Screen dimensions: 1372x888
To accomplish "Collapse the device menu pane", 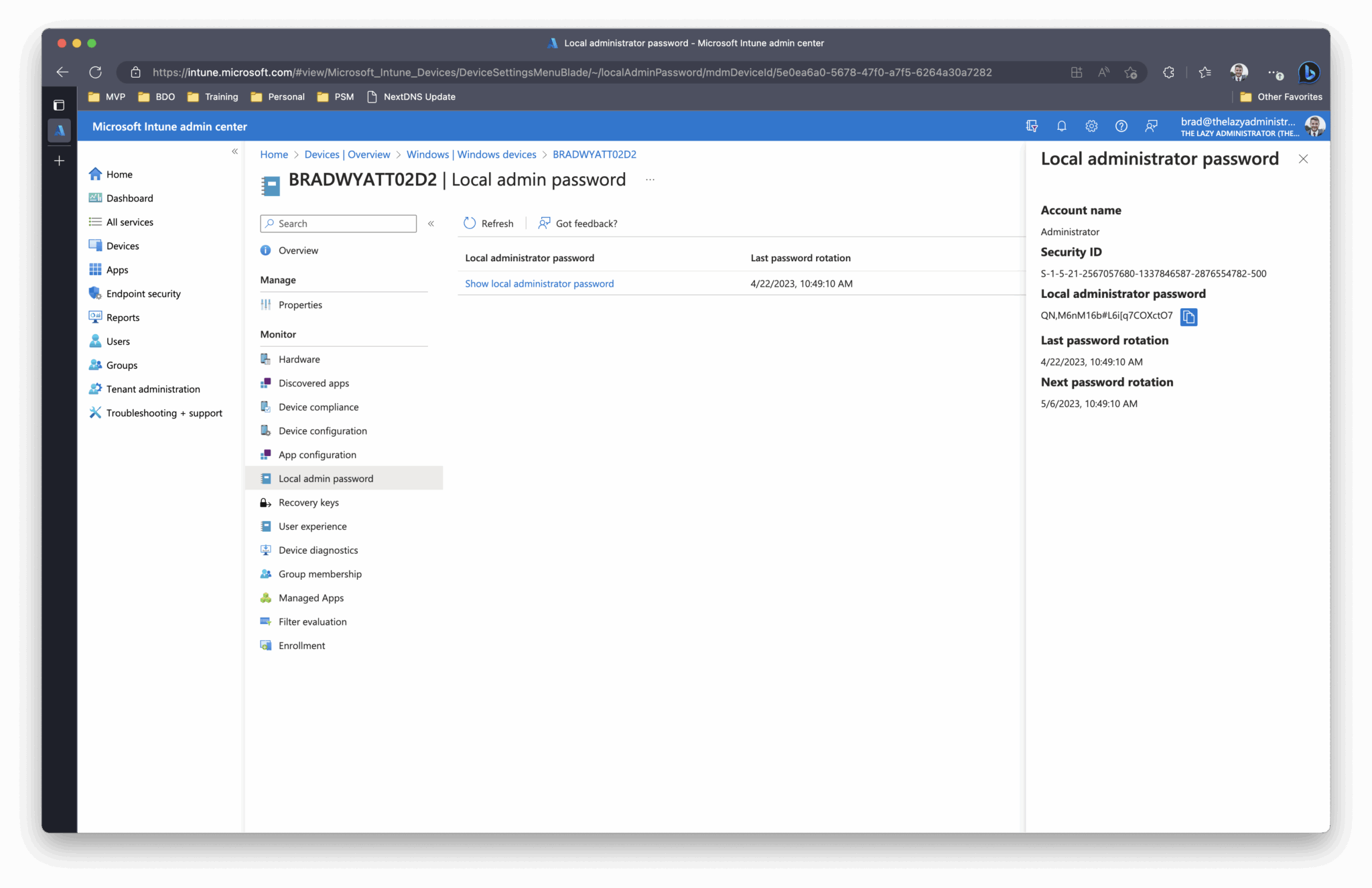I will pyautogui.click(x=431, y=224).
